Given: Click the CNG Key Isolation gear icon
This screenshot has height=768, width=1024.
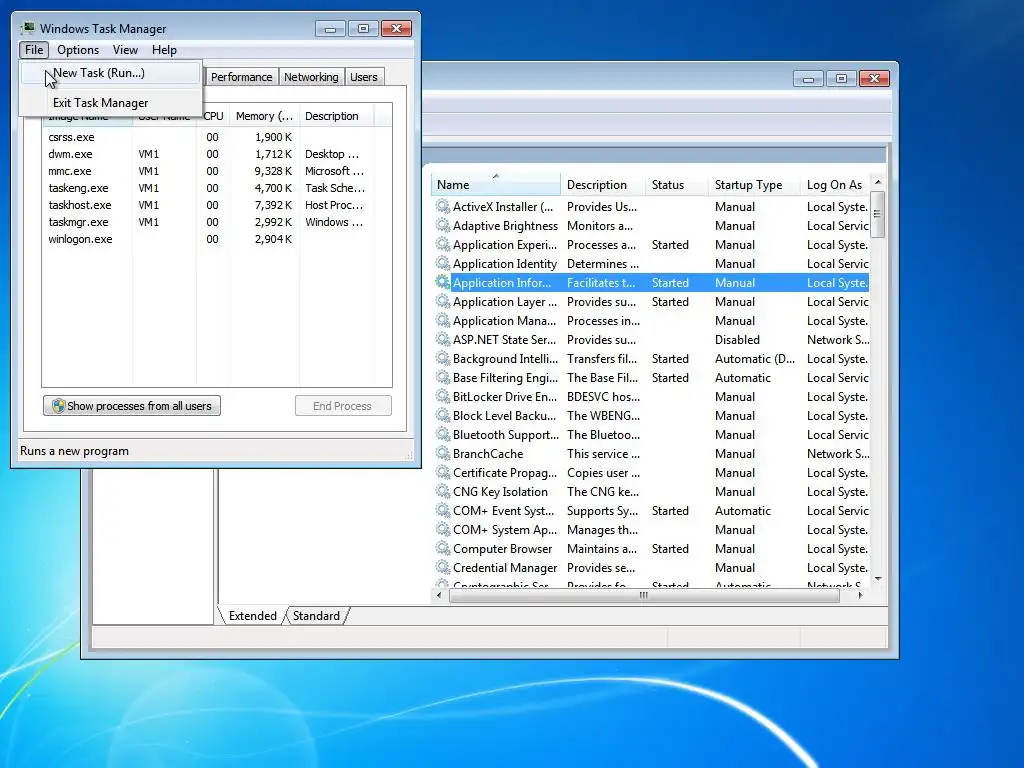Looking at the screenshot, I should click(443, 490).
